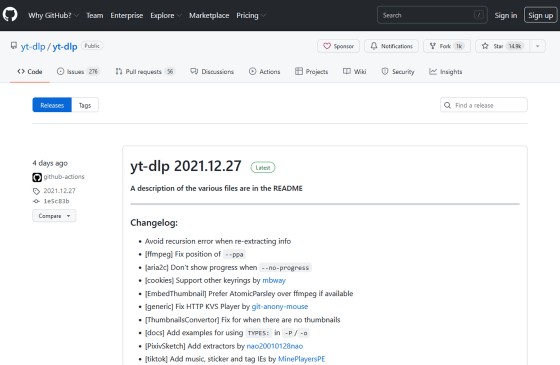Open the Actions tab
Viewport: 560px width, 365px height.
(264, 71)
